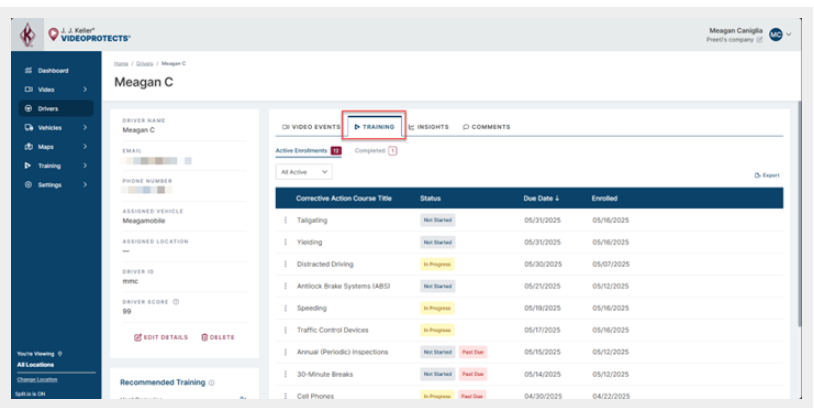Click the page vertical scrollbar
This screenshot has height=408, width=814.
[x=799, y=214]
